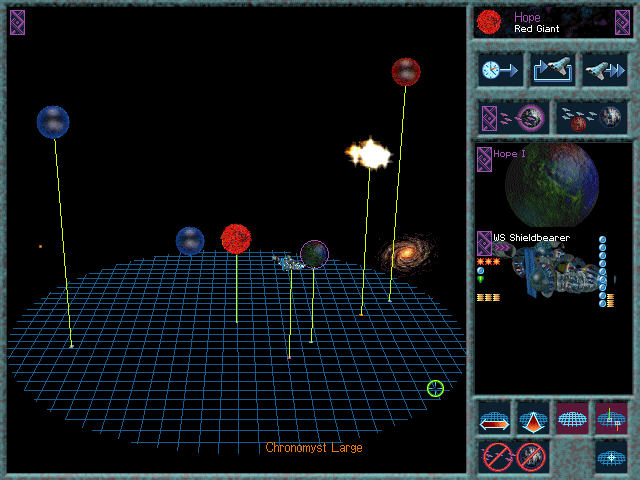This screenshot has width=640, height=480.
Task: Select the blue planet left of the red star
Action: coord(190,241)
